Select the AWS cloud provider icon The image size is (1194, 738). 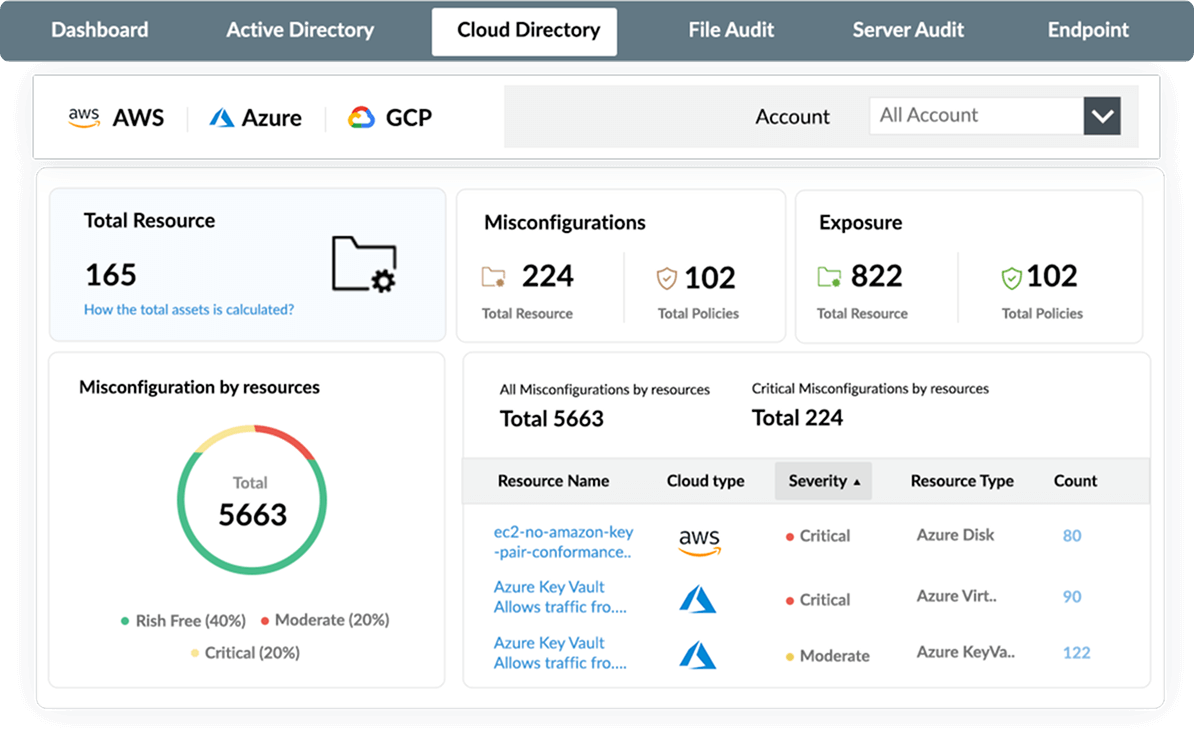point(84,117)
